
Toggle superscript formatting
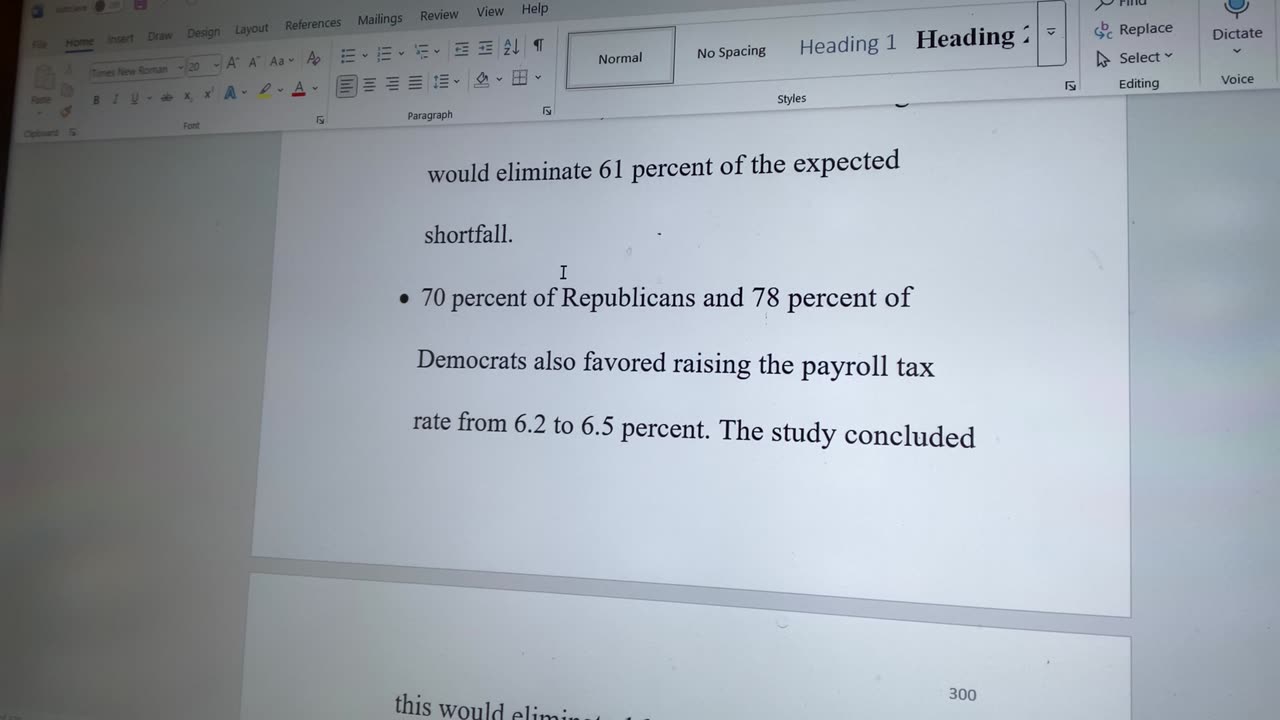pyautogui.click(x=208, y=95)
